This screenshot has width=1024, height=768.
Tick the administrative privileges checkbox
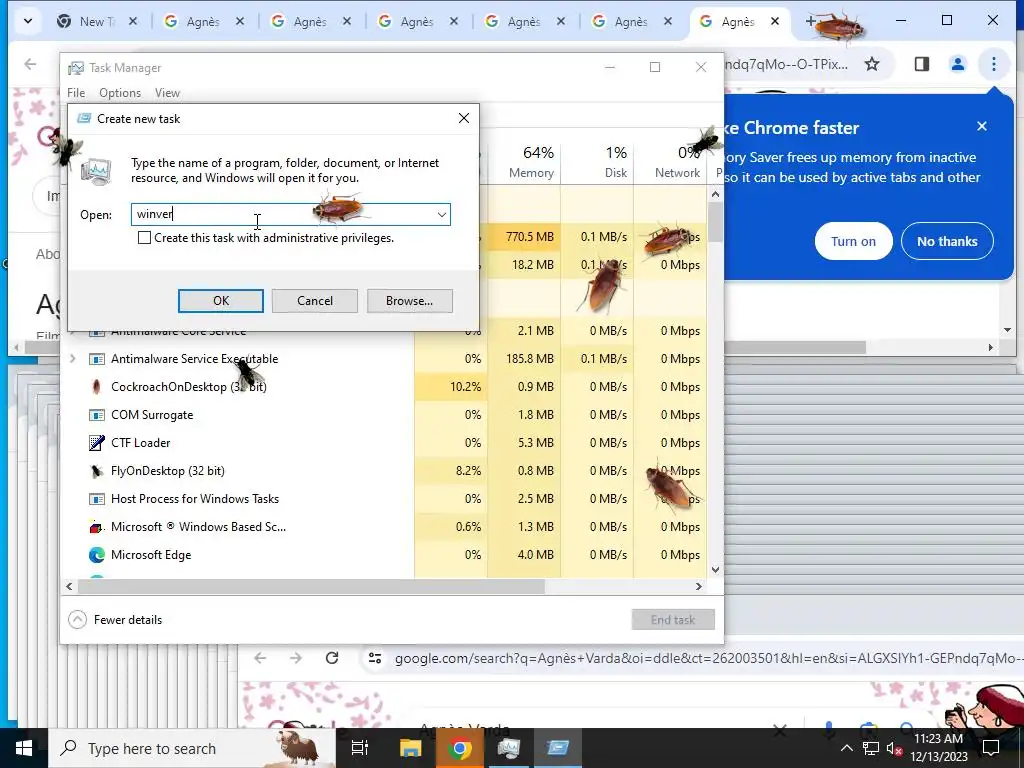pyautogui.click(x=144, y=238)
